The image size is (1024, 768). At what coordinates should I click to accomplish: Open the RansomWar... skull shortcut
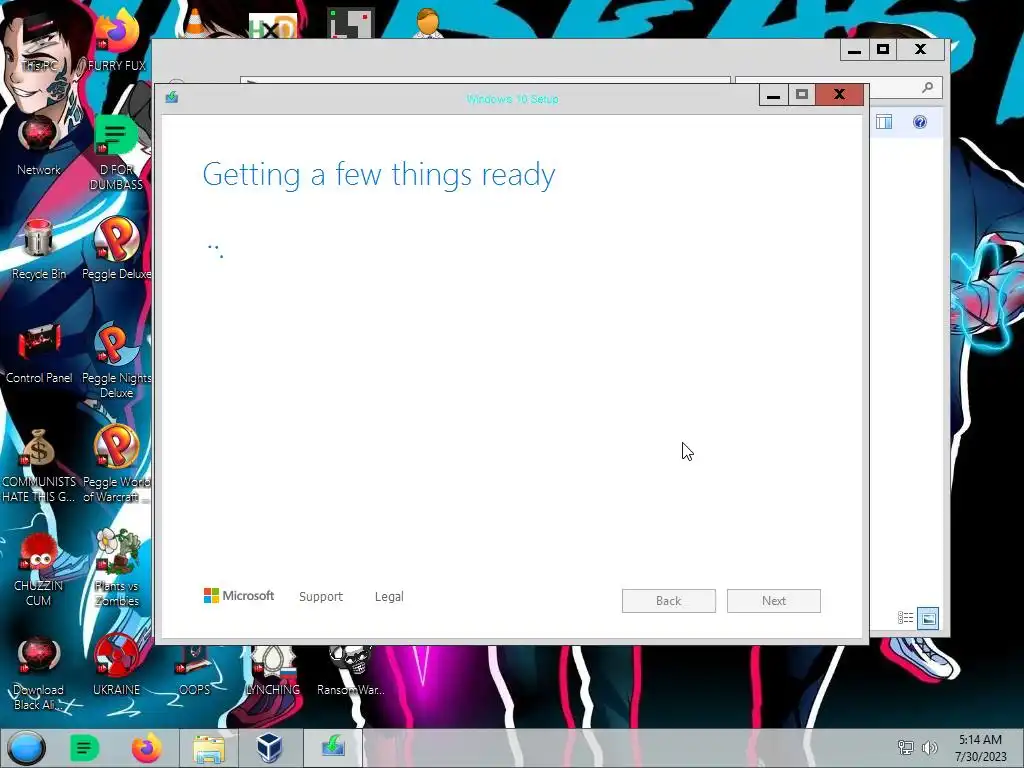click(351, 671)
